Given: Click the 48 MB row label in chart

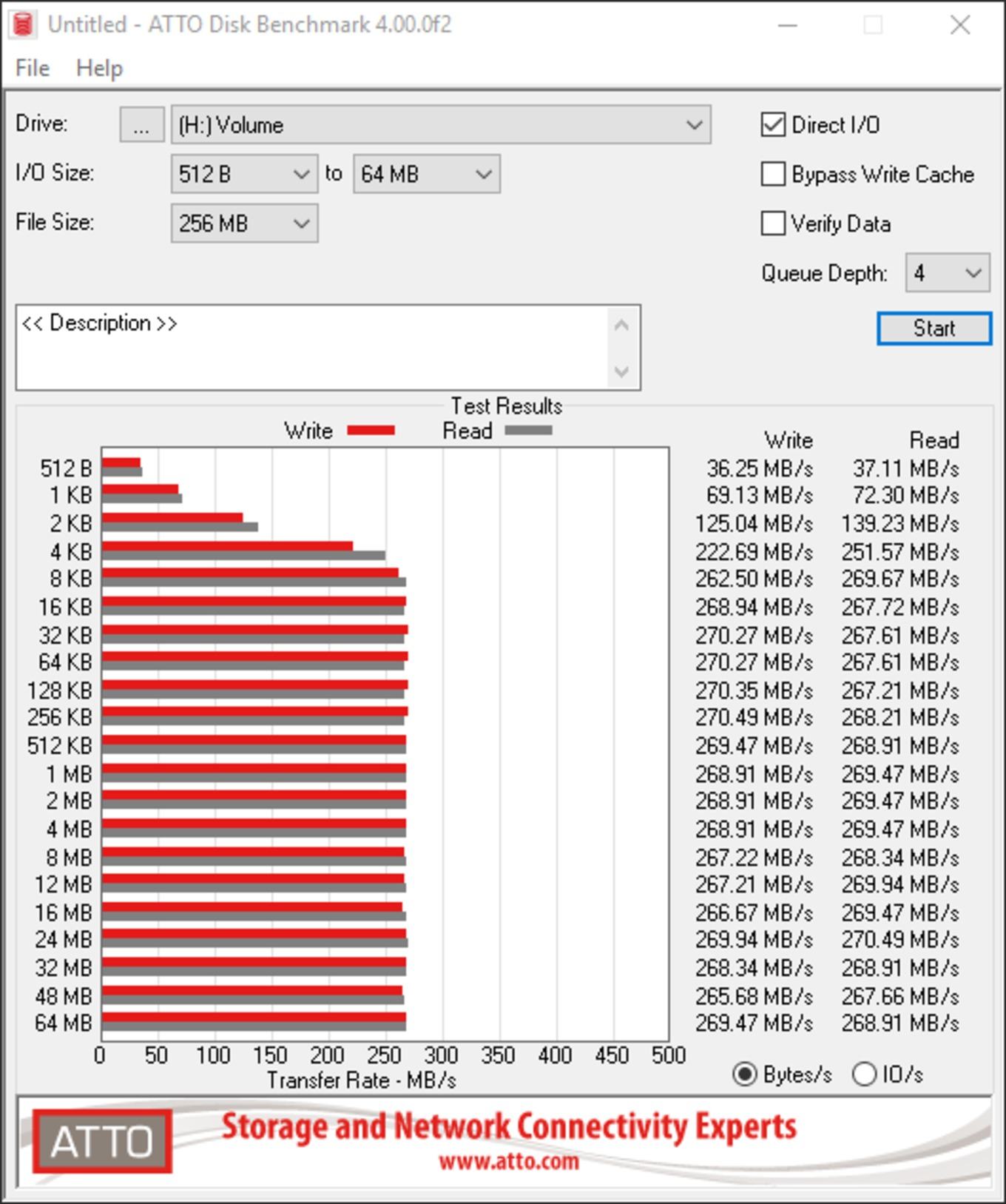Looking at the screenshot, I should click(x=64, y=997).
